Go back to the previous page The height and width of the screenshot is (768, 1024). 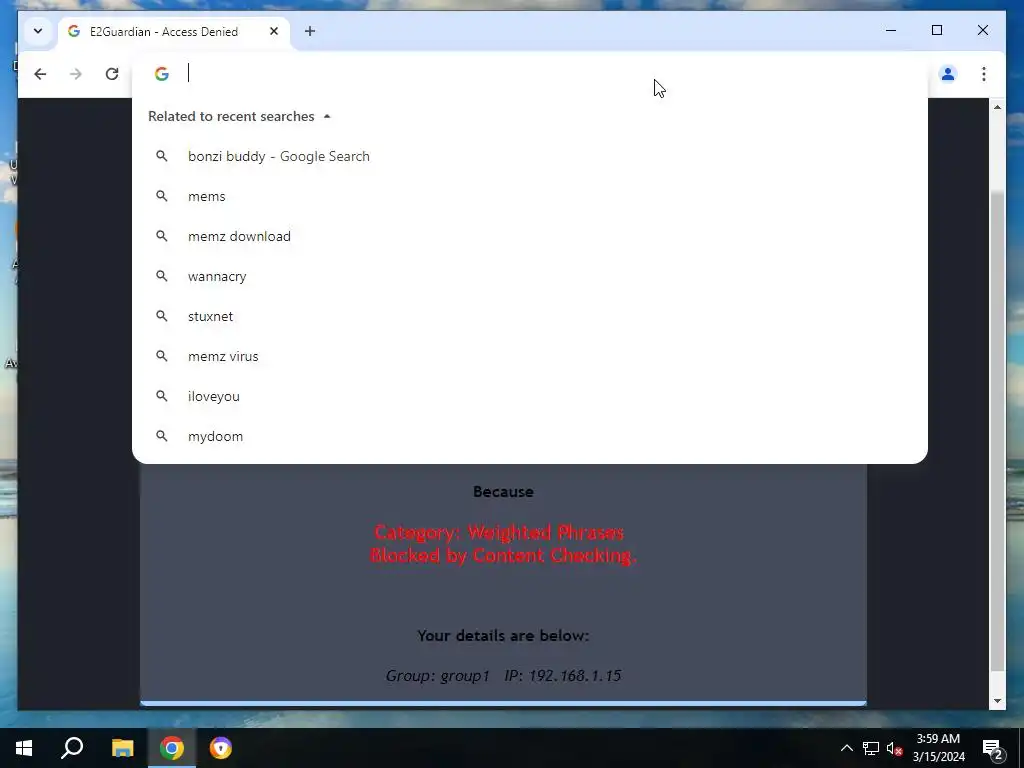[x=40, y=74]
